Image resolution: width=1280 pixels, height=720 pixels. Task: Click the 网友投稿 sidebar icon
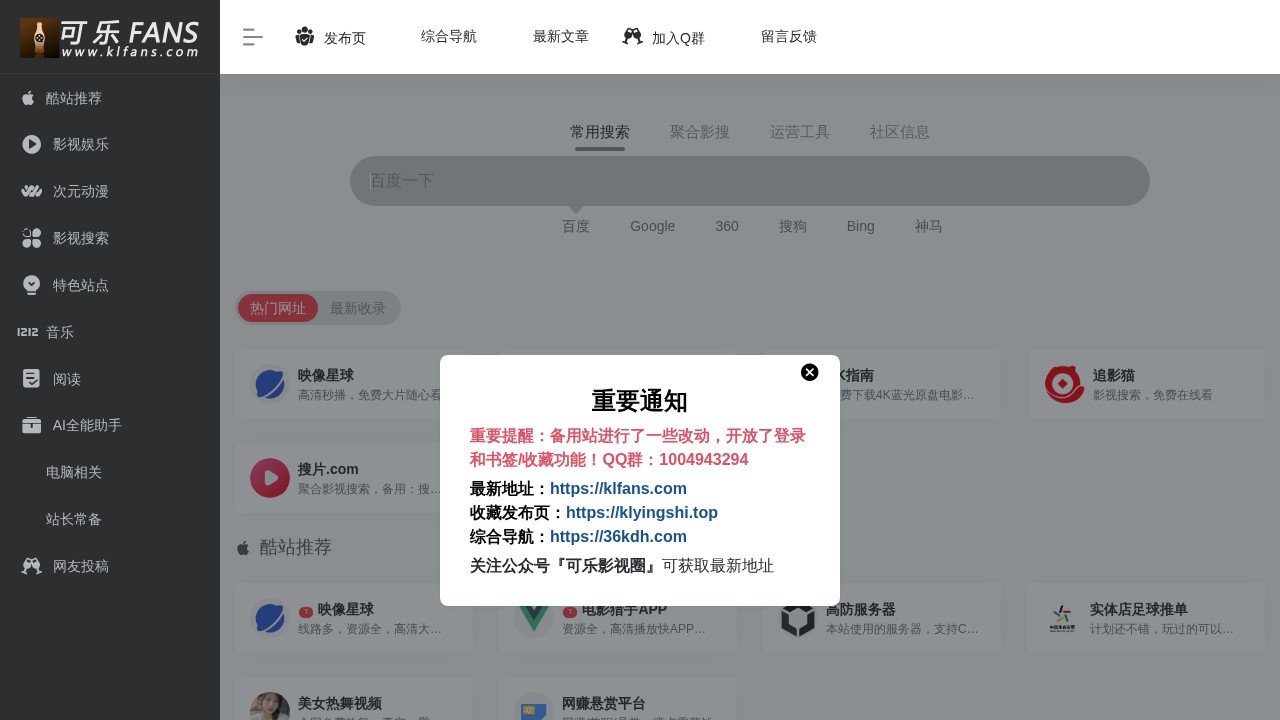pos(32,566)
